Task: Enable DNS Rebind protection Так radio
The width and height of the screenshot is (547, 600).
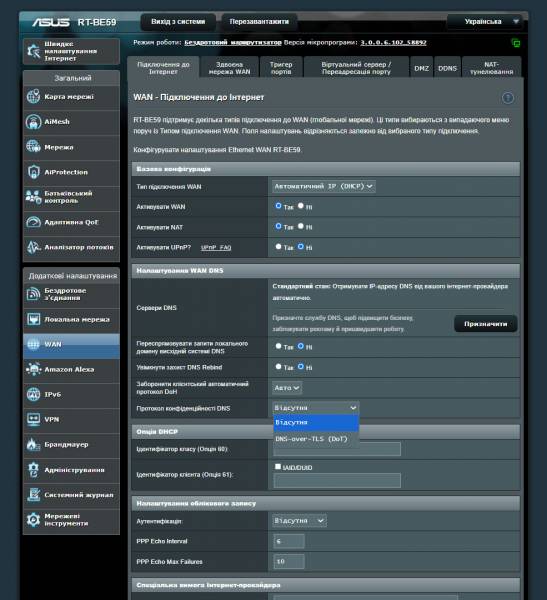Action: (278, 367)
